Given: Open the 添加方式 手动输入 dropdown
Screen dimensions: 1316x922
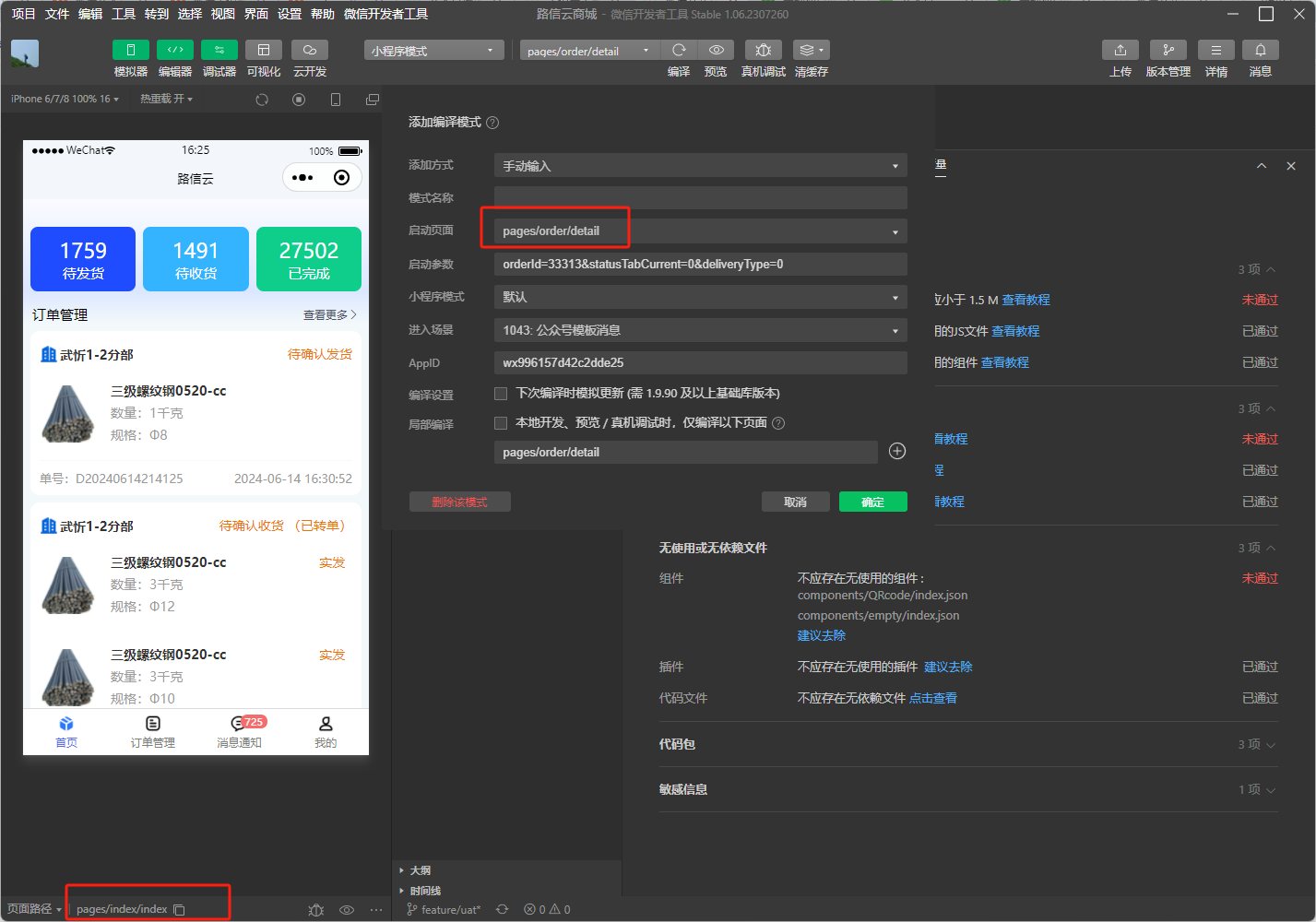Looking at the screenshot, I should coord(701,166).
